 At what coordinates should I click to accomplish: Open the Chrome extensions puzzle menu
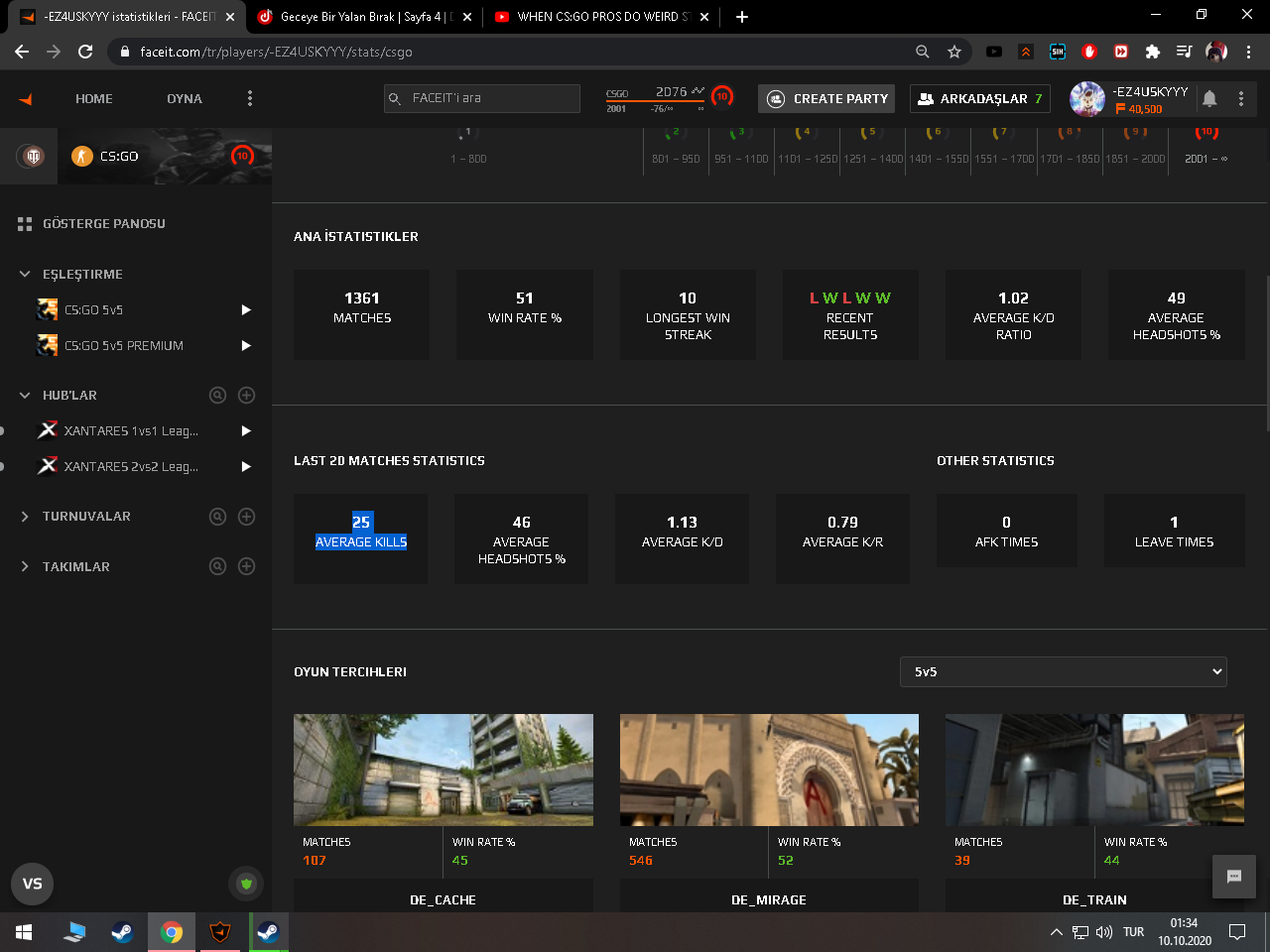click(1153, 52)
